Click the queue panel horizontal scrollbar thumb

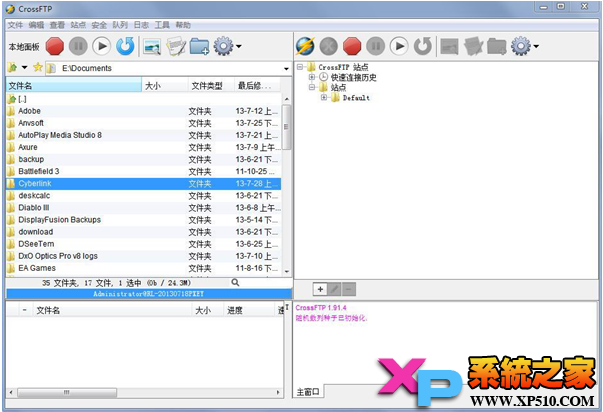coord(67,392)
